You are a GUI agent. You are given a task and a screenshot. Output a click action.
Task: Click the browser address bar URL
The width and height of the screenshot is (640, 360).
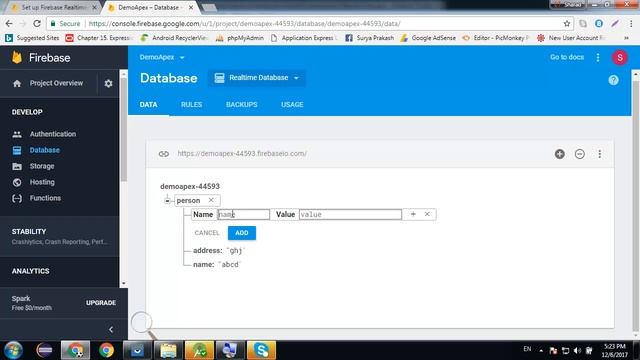click(244, 24)
